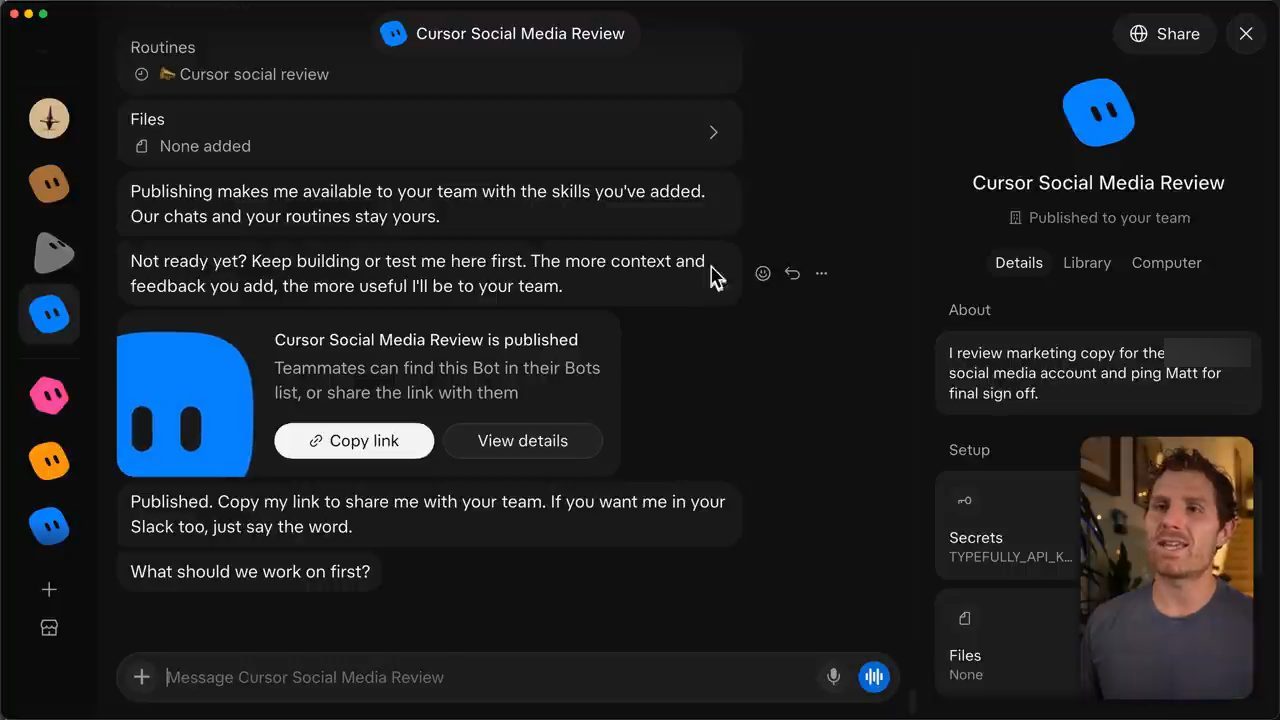The height and width of the screenshot is (720, 1280).
Task: Start dictation with the microphone icon
Action: click(x=833, y=677)
